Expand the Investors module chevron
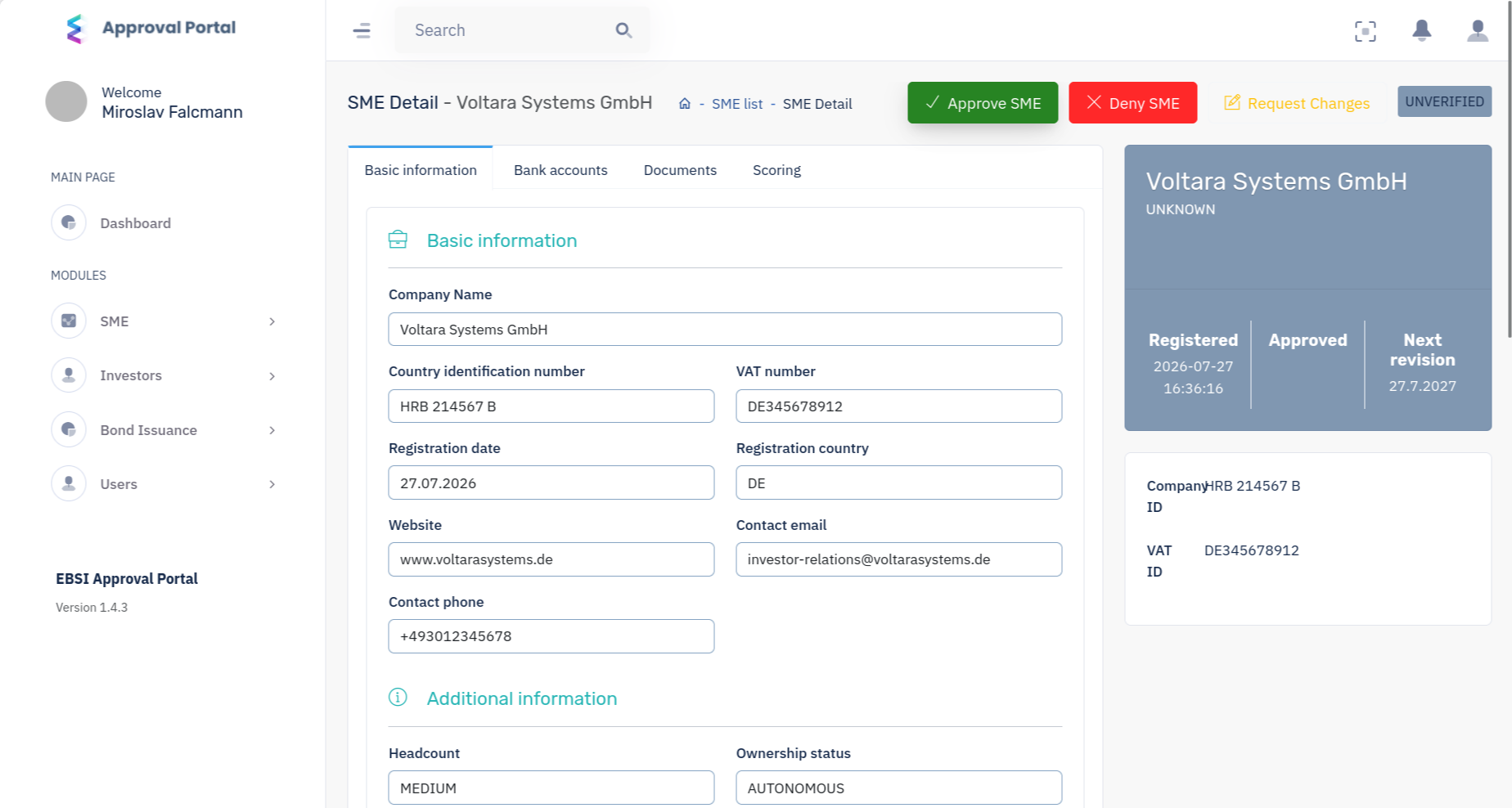 pyautogui.click(x=272, y=376)
